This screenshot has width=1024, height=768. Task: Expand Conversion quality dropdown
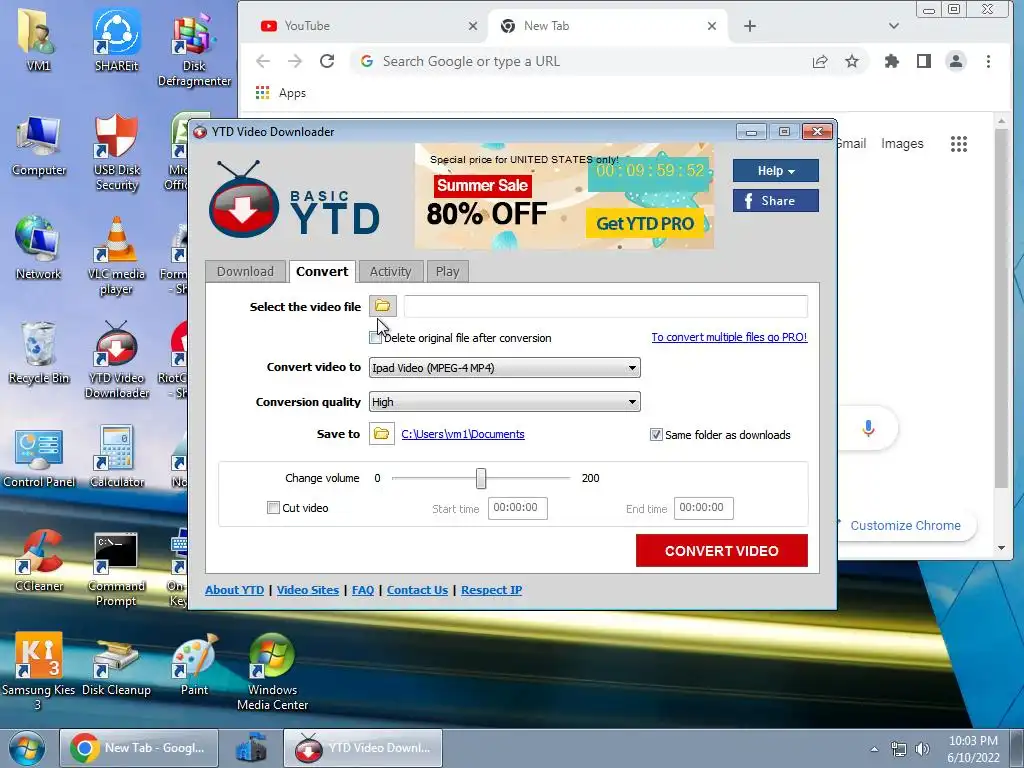(x=504, y=402)
